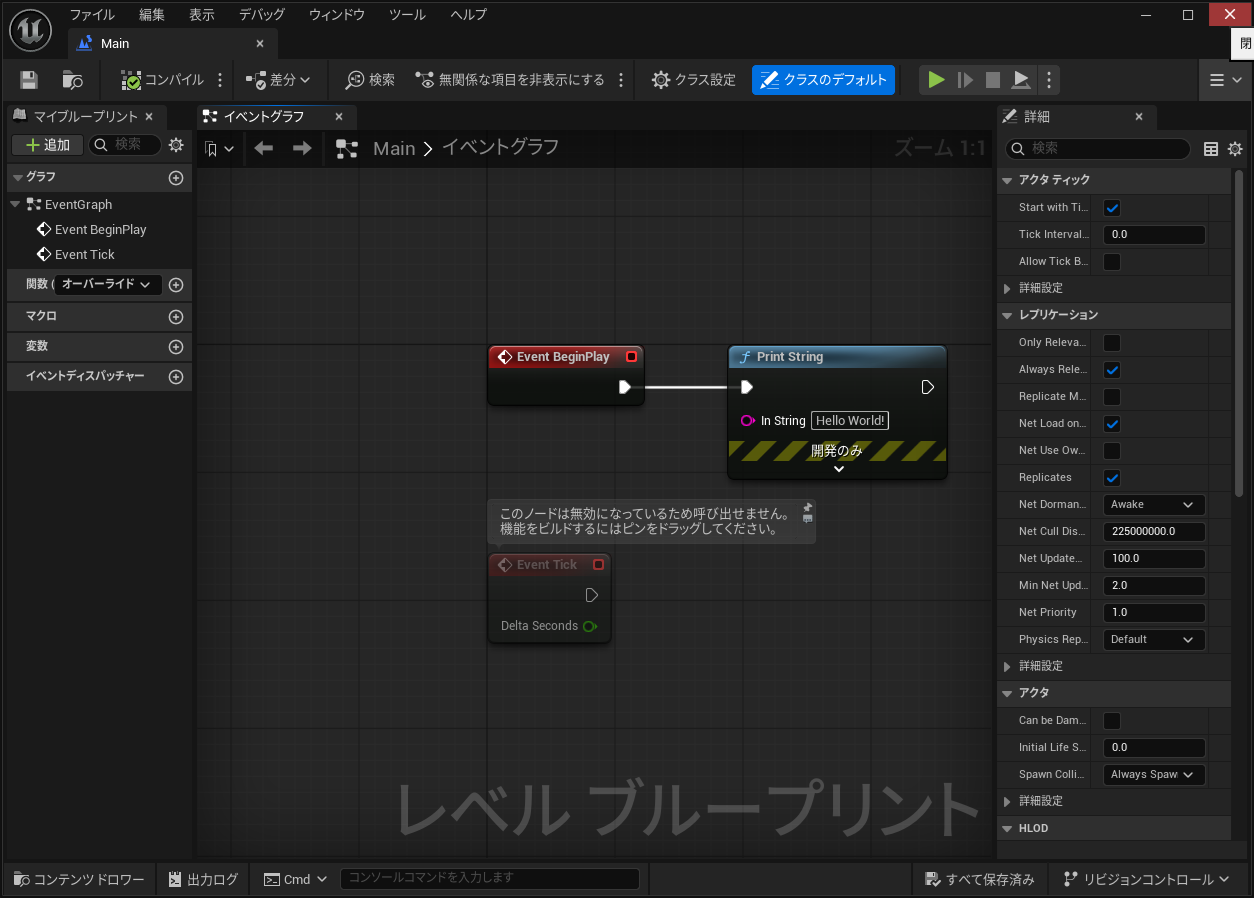Click the My Blueprint search field
The image size is (1254, 898).
[125, 145]
